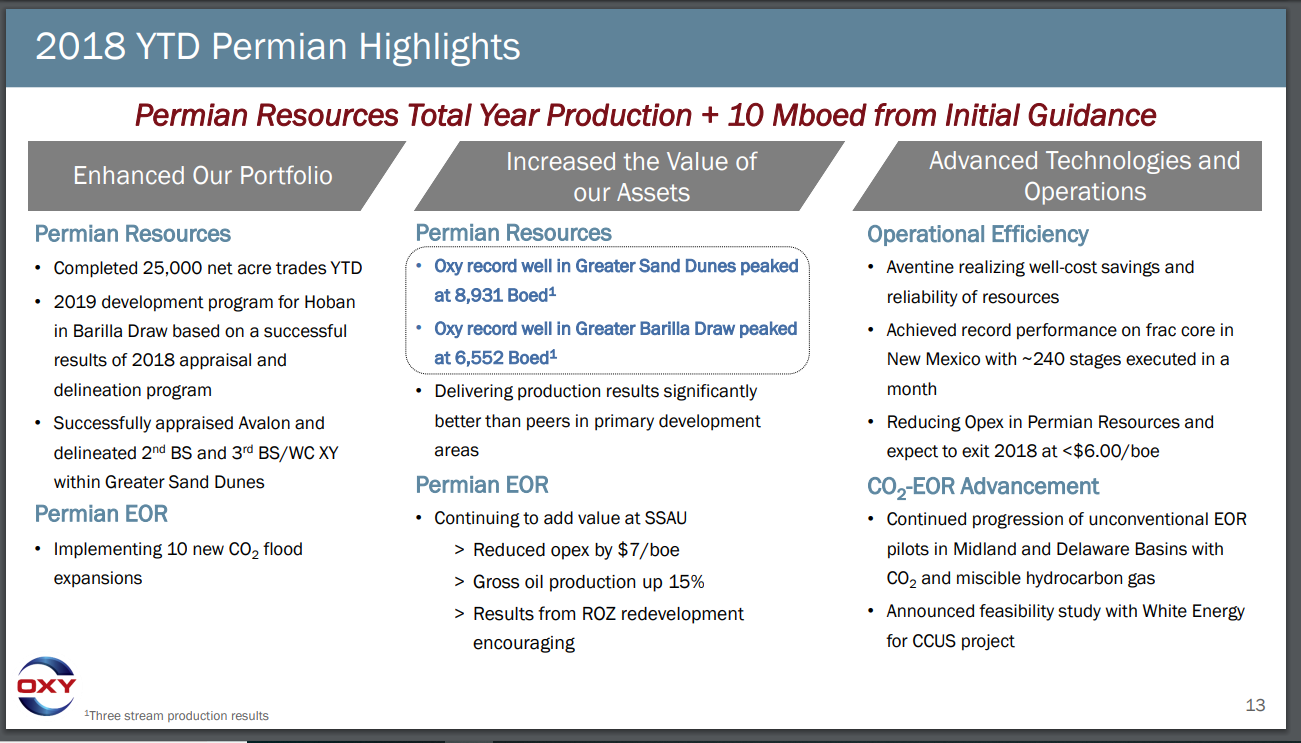
Task: Select the 'Increased the Value of our Assets' banner
Action: (x=630, y=175)
